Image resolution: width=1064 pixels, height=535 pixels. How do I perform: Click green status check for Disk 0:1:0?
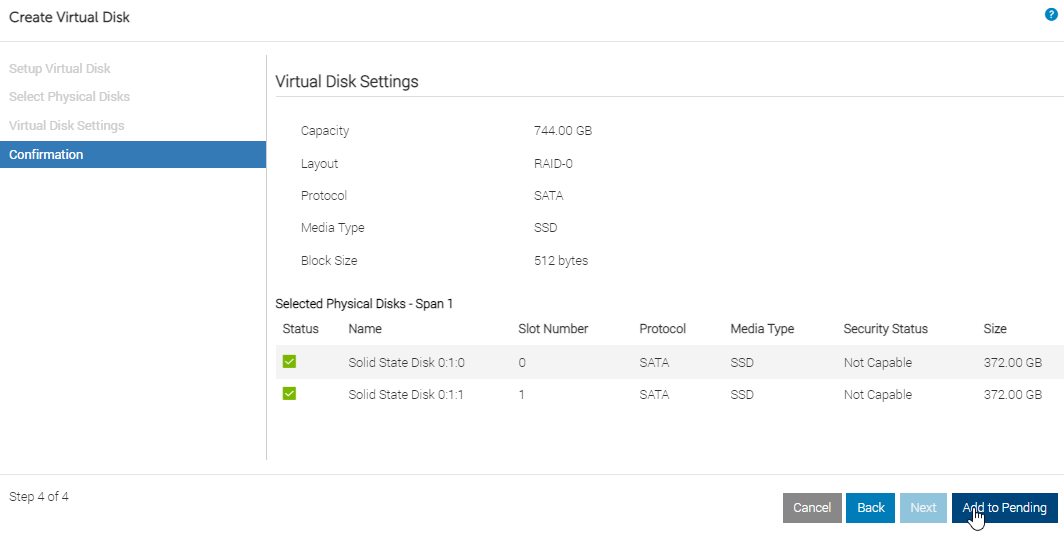(x=290, y=362)
